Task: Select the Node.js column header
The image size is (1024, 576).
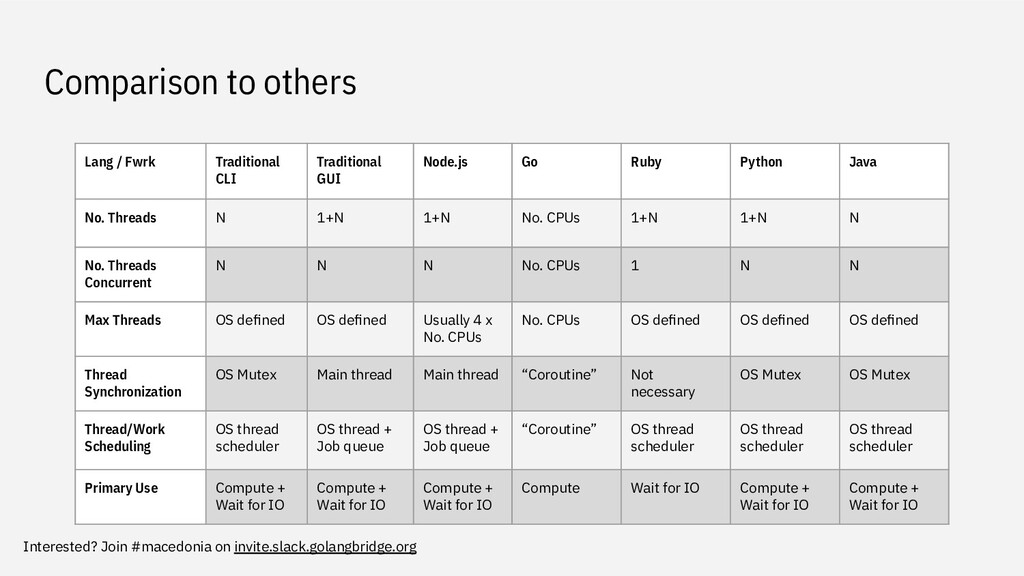Action: (x=462, y=171)
